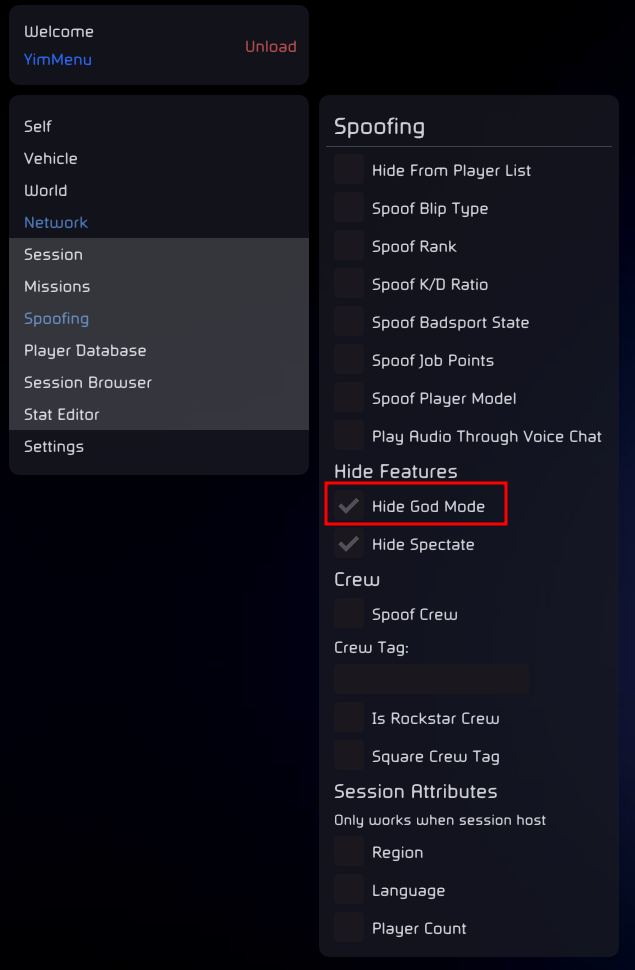Enable Region spoofing under Session Attributes
635x970 pixels.
point(348,852)
